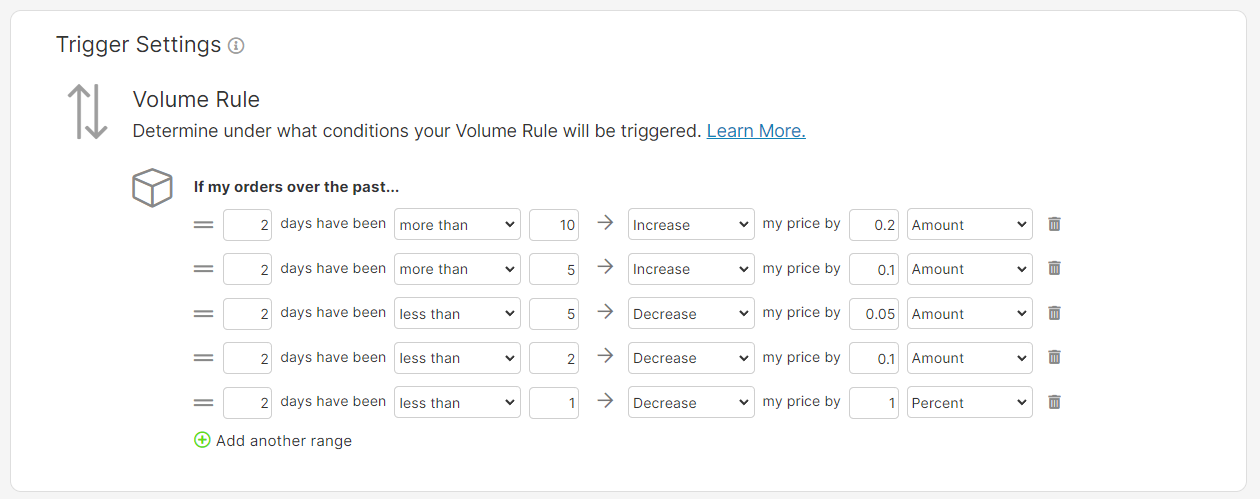Delete the 'more than 5' rule row

1054,268
